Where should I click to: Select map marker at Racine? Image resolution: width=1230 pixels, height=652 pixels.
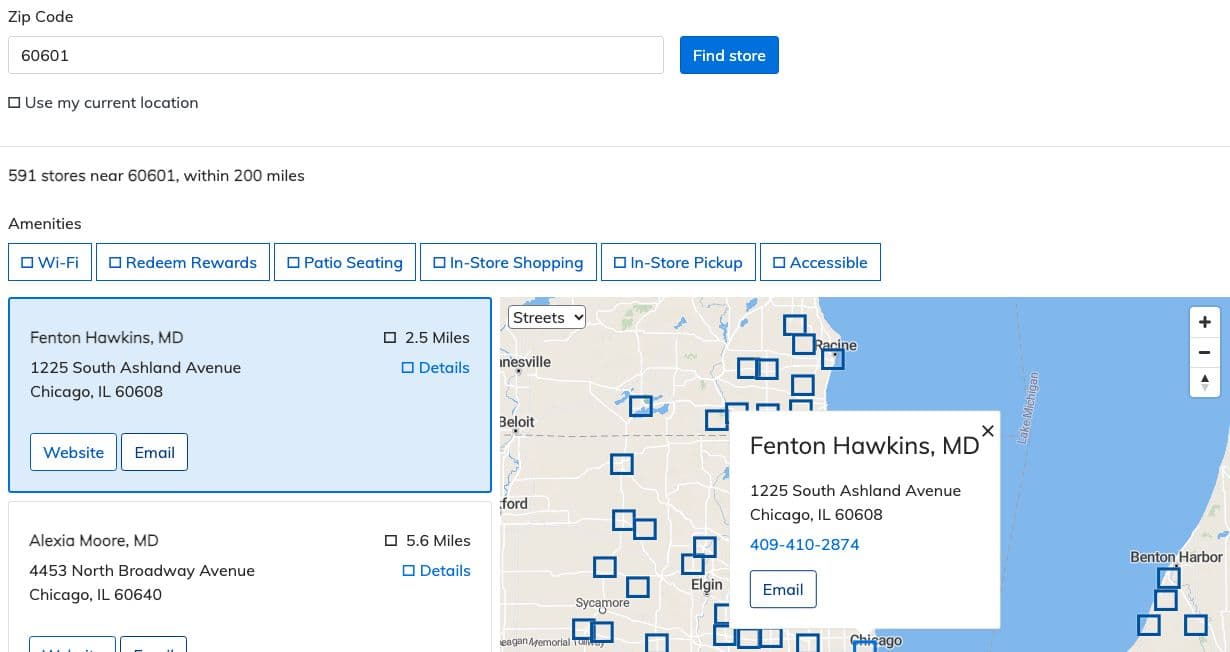[832, 359]
